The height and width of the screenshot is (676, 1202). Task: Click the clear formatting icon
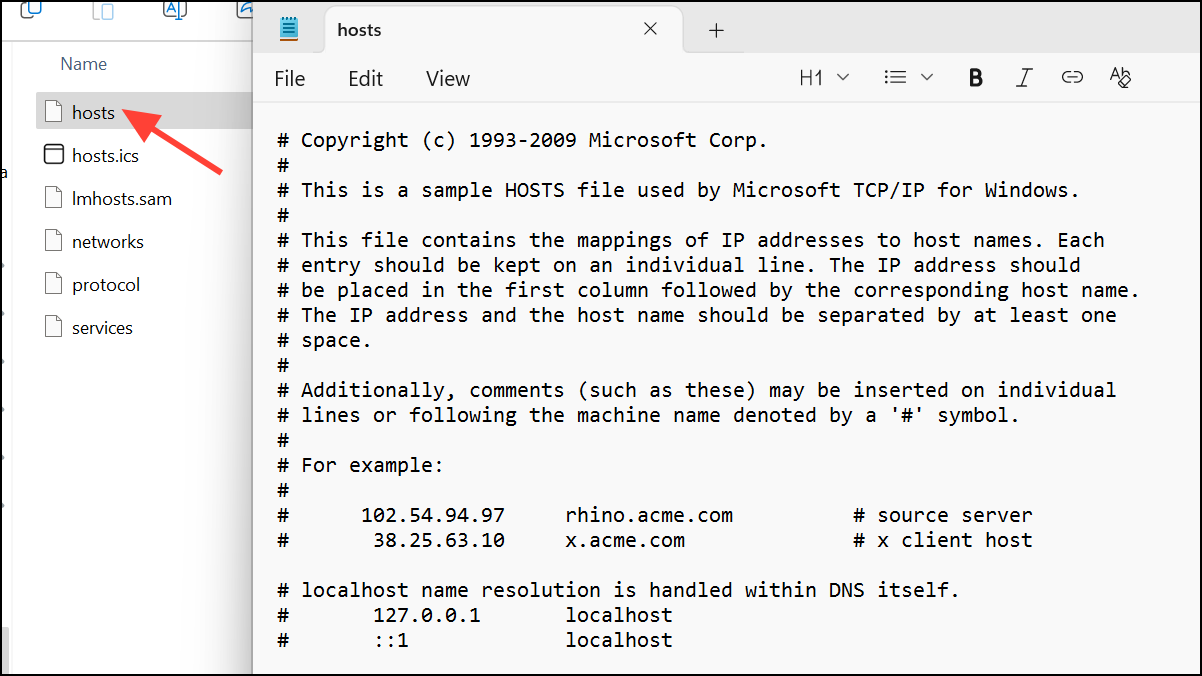click(1120, 78)
